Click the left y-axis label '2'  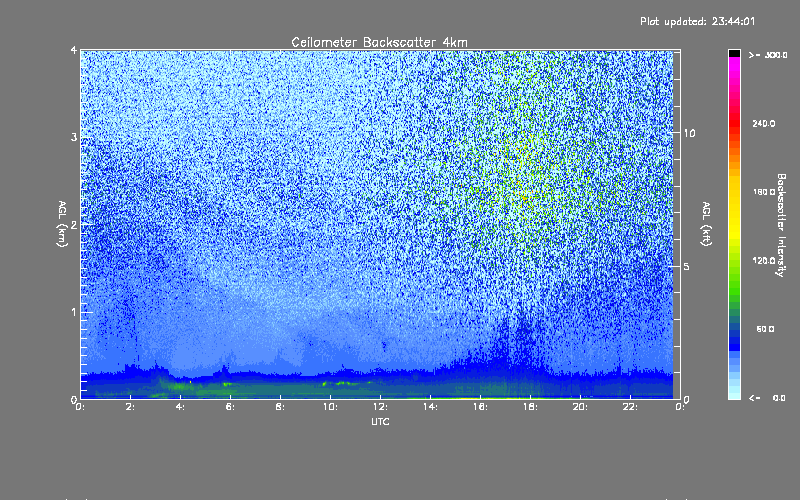pyautogui.click(x=74, y=224)
